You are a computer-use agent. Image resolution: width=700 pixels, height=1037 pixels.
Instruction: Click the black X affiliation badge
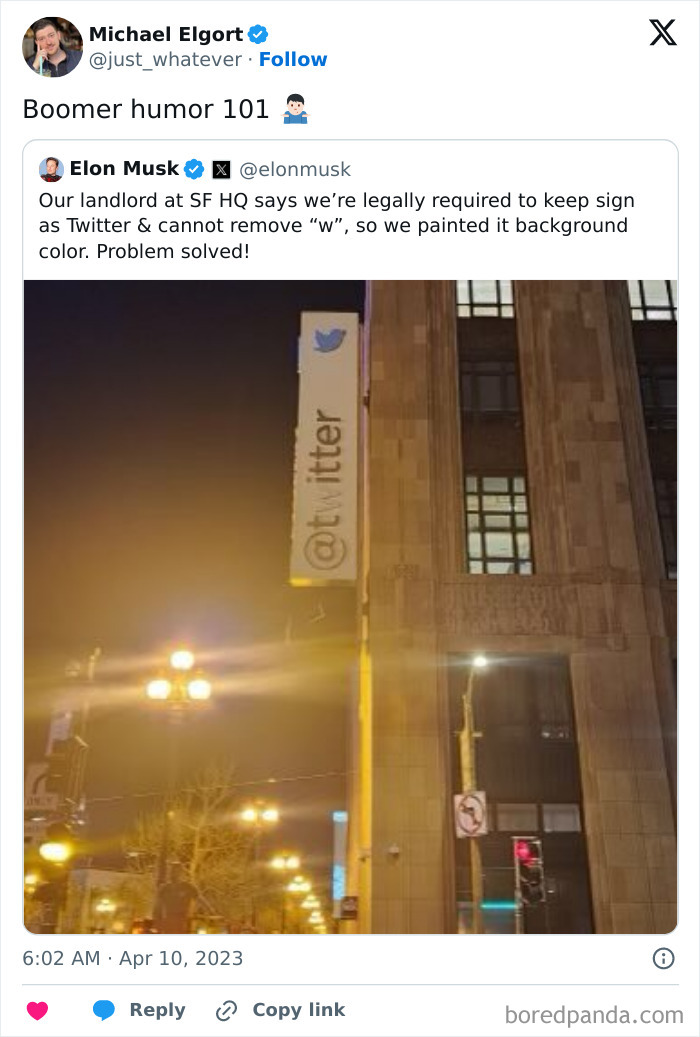point(222,170)
